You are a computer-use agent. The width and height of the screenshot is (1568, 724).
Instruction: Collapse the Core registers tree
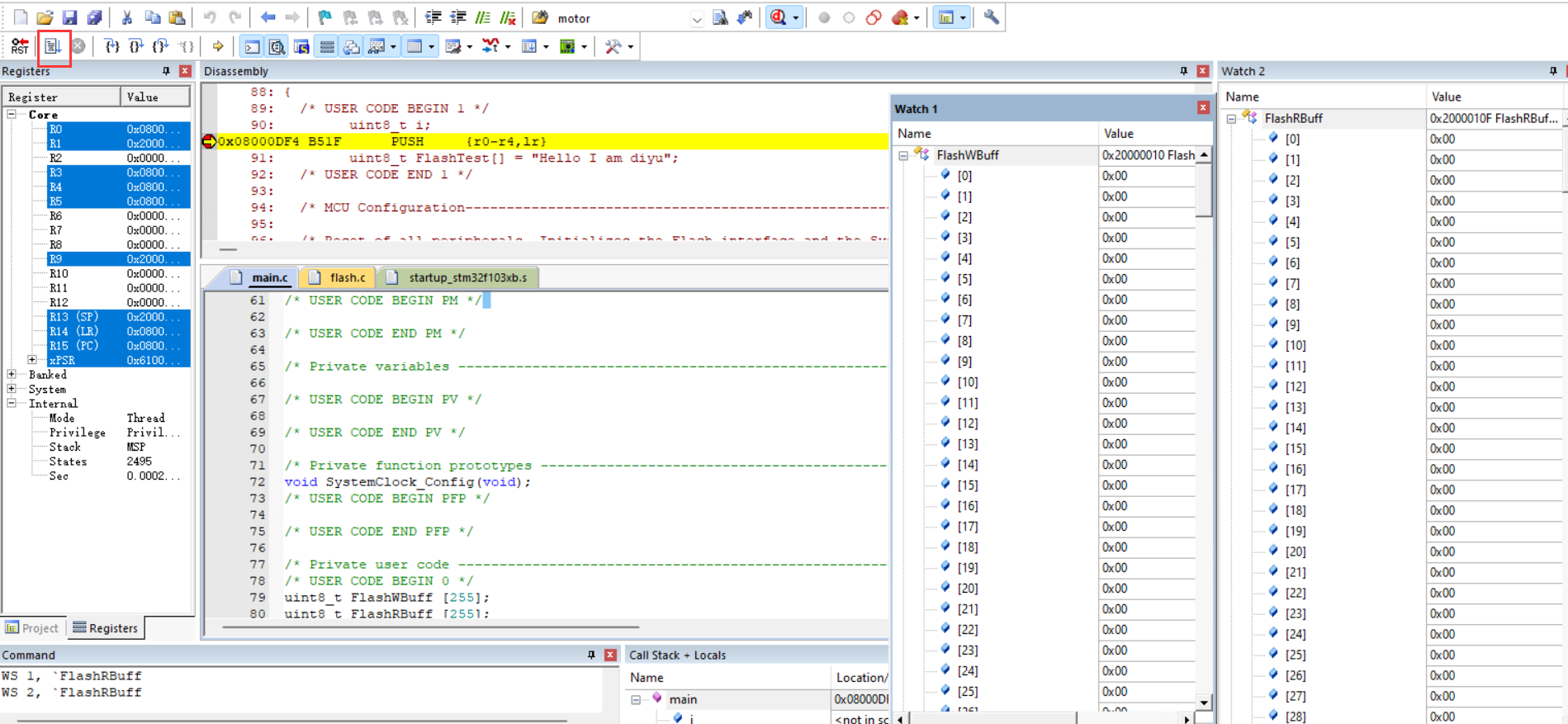tap(12, 115)
